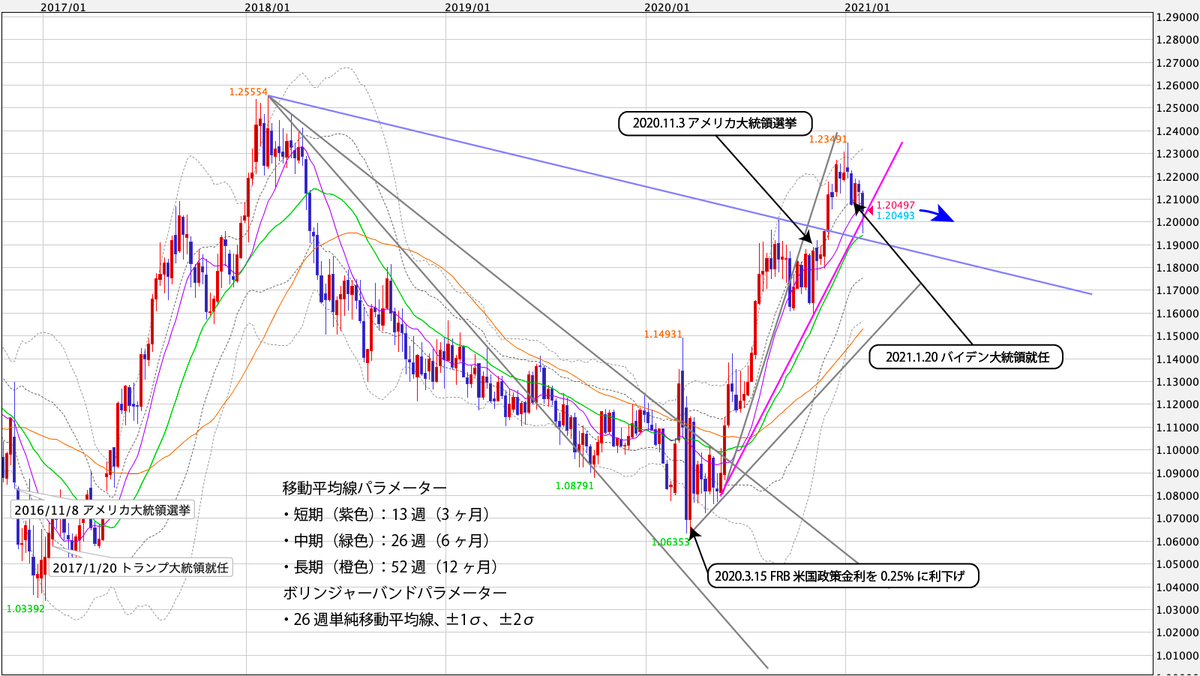The width and height of the screenshot is (1200, 676).
Task: Click the 短期（紫色）：13週 line
Action: point(388,515)
